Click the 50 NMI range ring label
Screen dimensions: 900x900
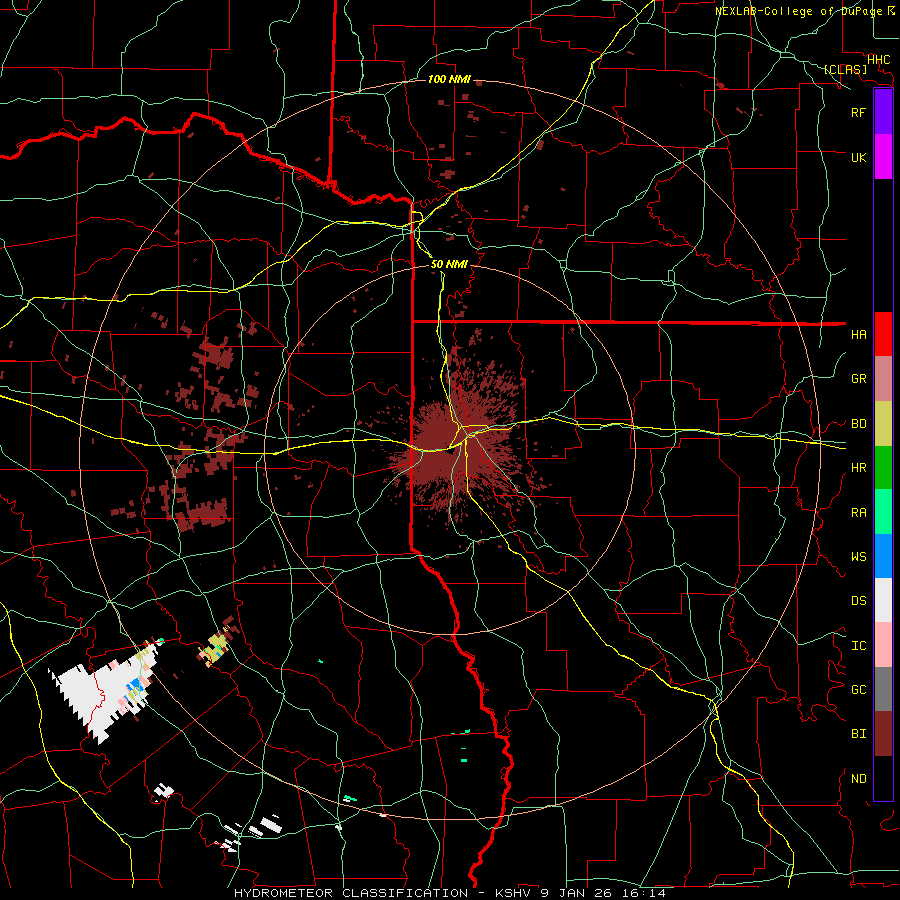(x=449, y=264)
